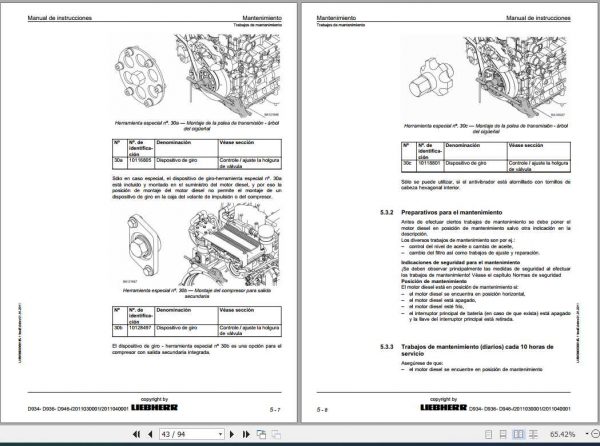
Task: Click 'Indicaciones de seguridad para el mantenimiento' subheading
Action: (x=460, y=262)
